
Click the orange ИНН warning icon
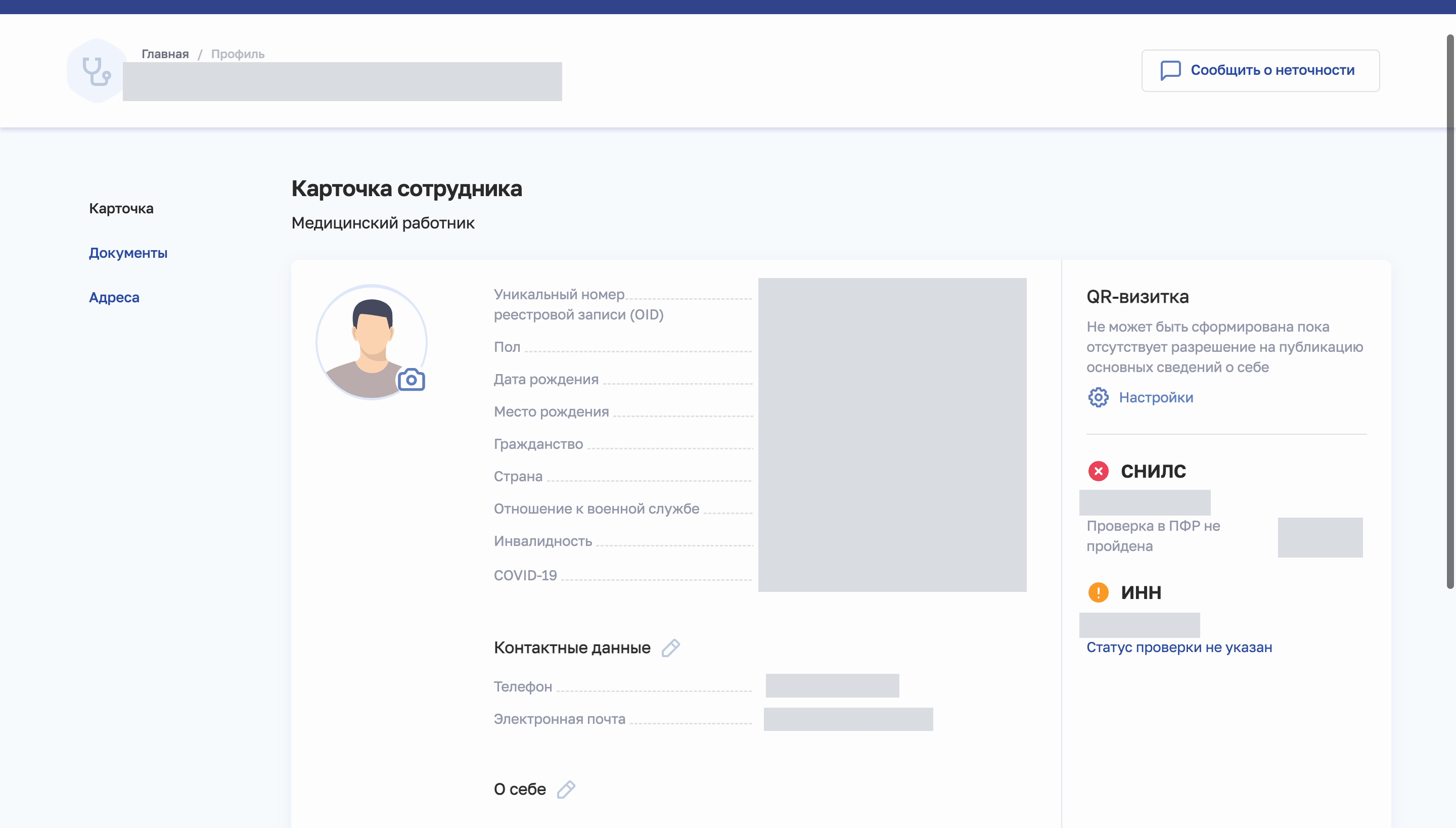pos(1098,592)
